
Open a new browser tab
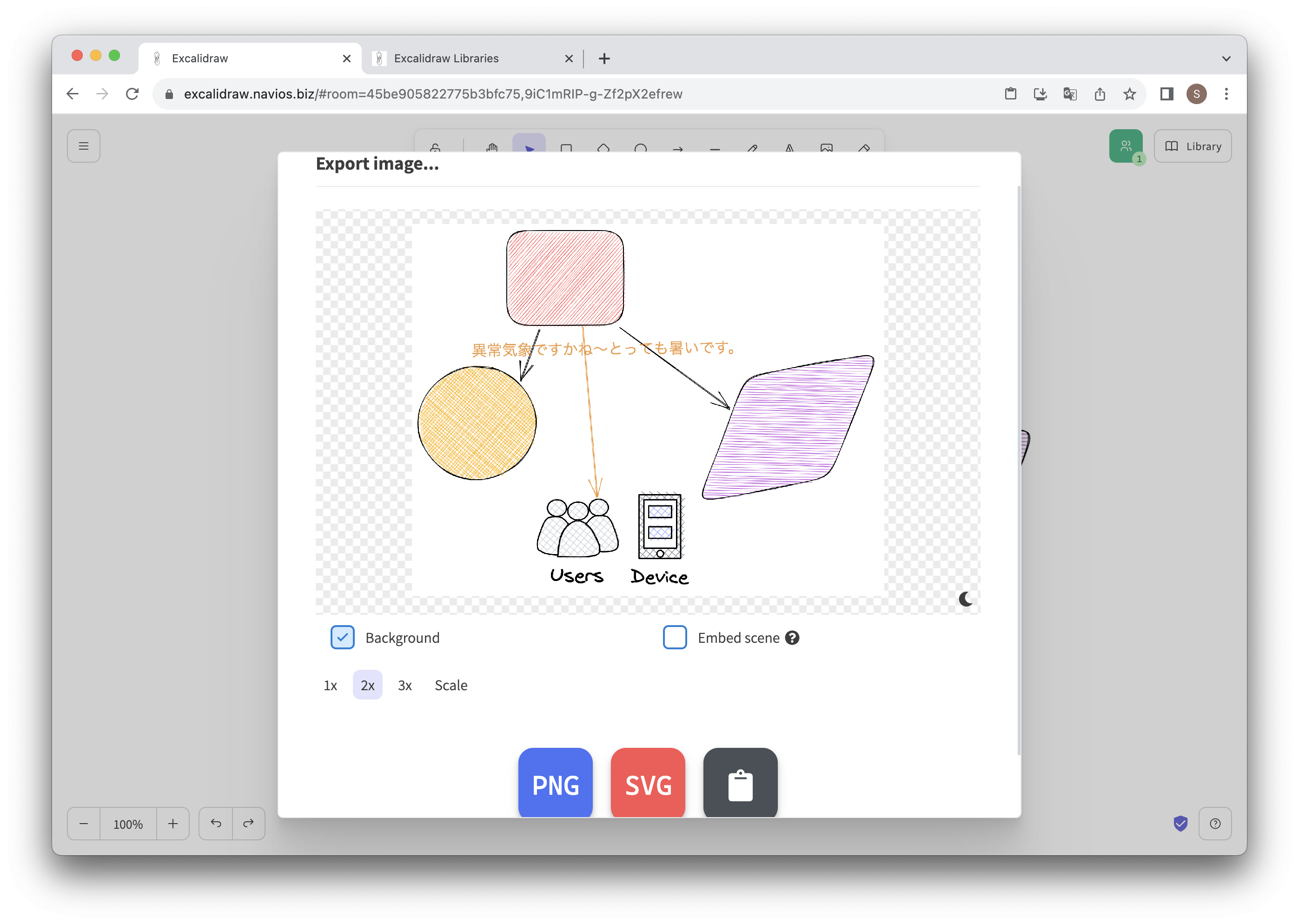click(x=604, y=59)
